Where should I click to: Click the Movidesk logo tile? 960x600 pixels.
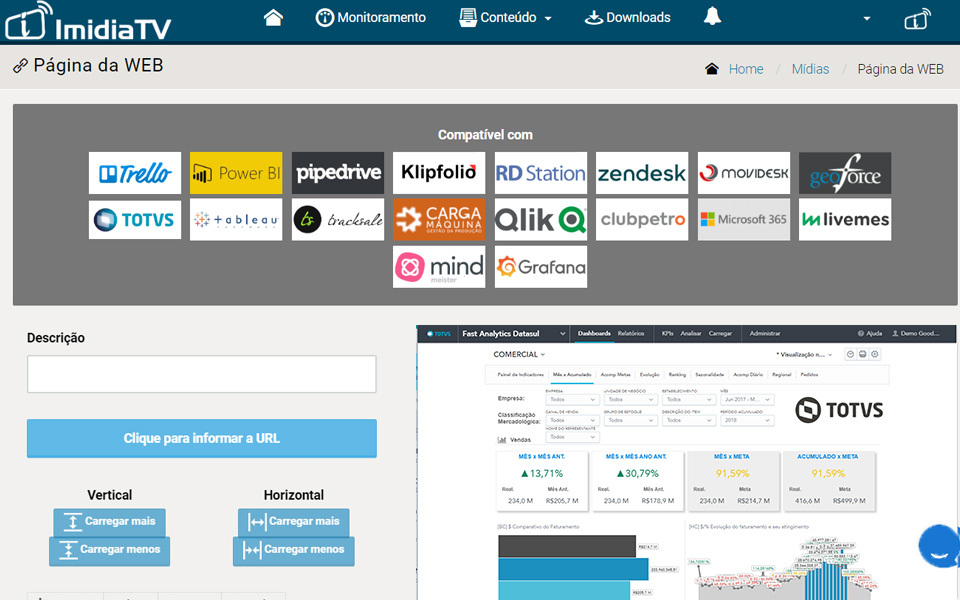click(744, 173)
